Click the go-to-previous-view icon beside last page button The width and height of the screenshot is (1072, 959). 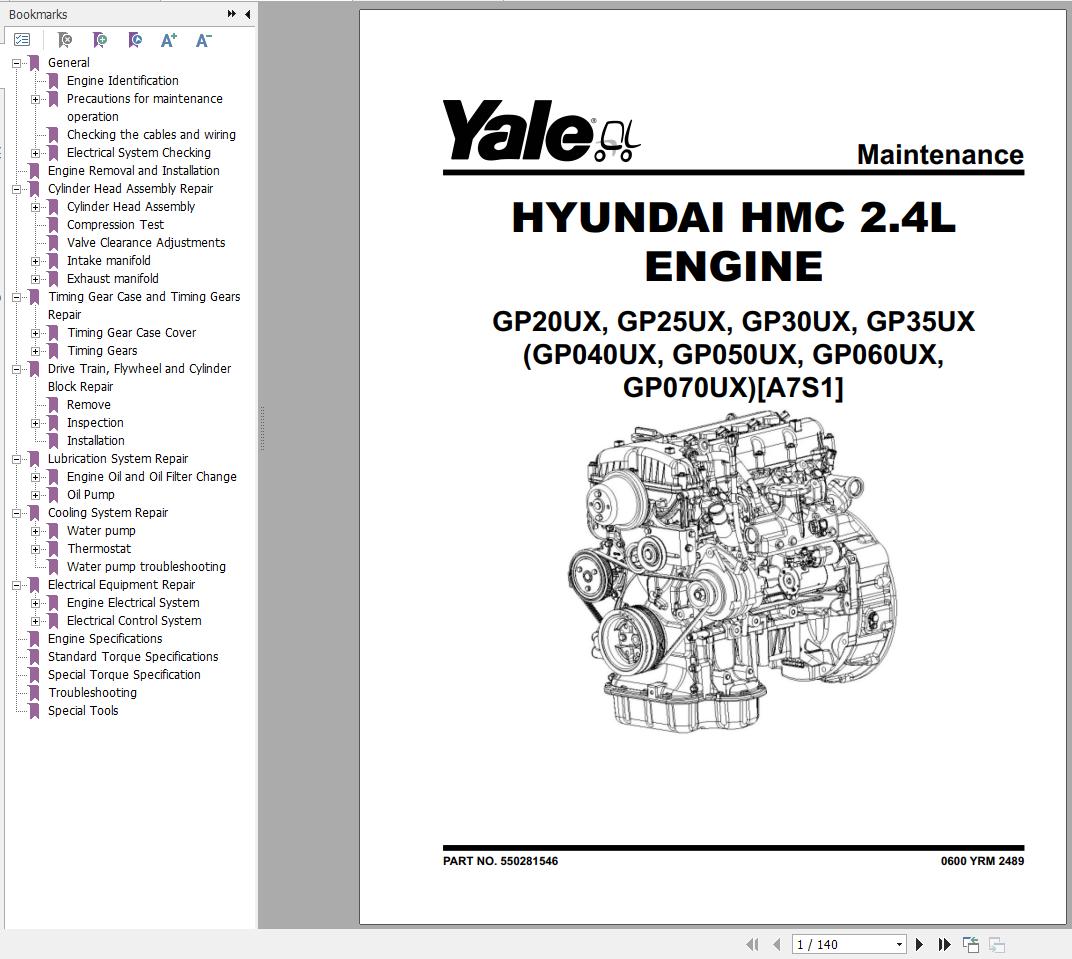point(971,944)
